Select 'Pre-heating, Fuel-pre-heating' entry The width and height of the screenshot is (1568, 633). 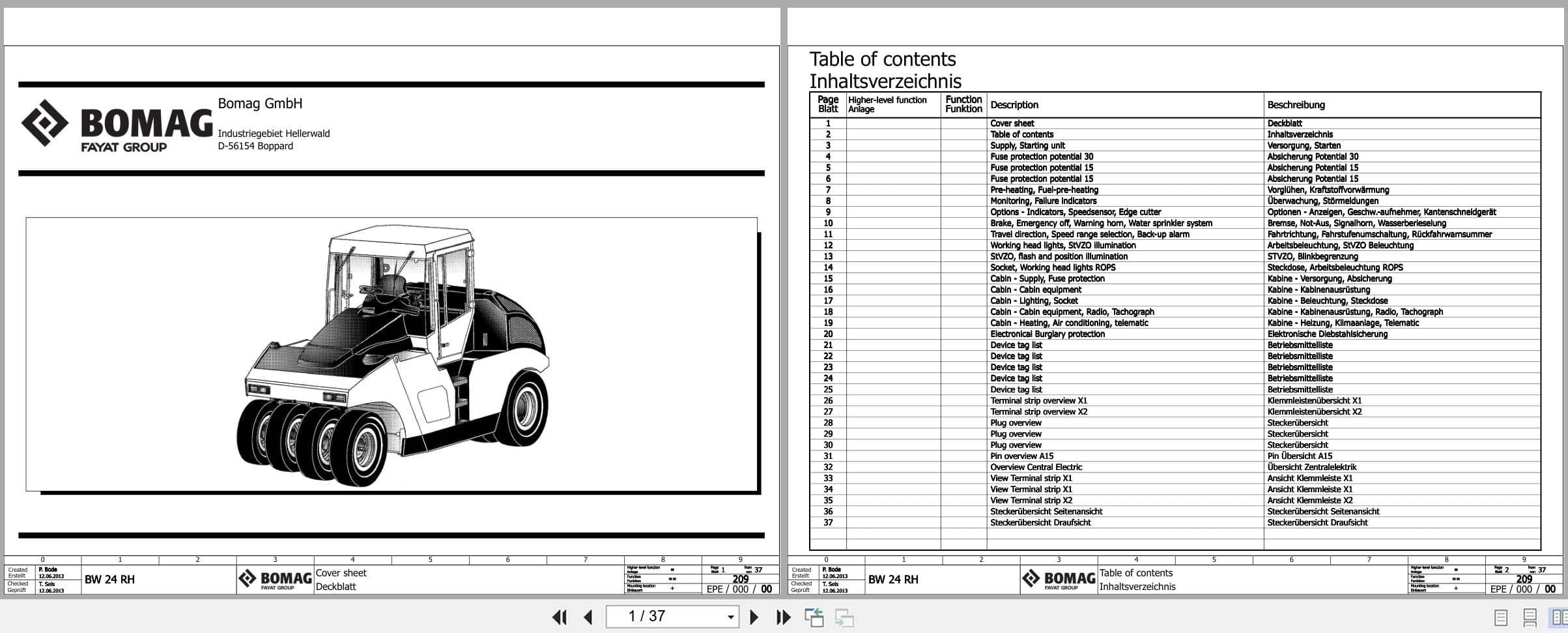pyautogui.click(x=1044, y=190)
